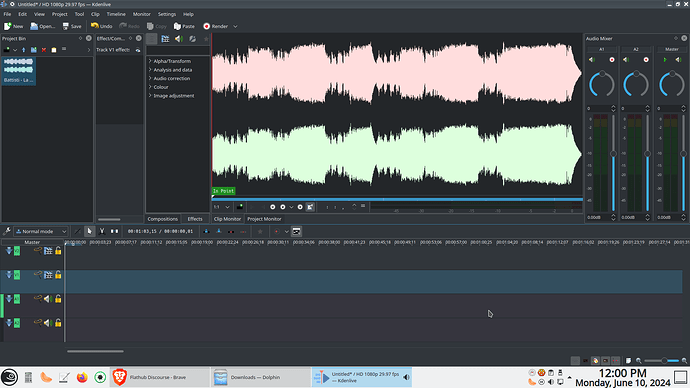Image resolution: width=690 pixels, height=388 pixels.
Task: Select the Spacer tool icon
Action: [x=114, y=231]
